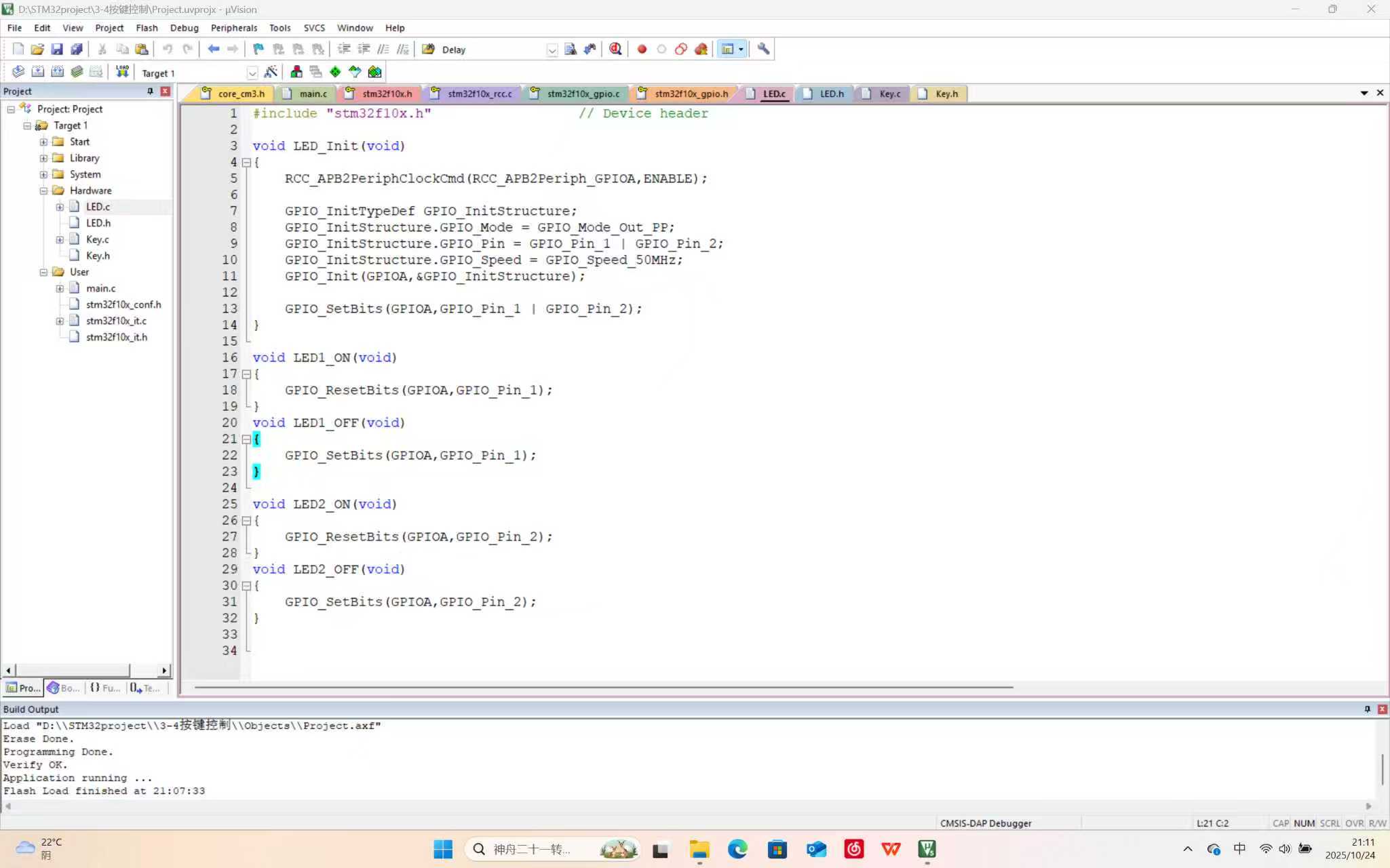Viewport: 1390px width, 868px height.
Task: Insert breakpoint red dot icon
Action: (642, 49)
